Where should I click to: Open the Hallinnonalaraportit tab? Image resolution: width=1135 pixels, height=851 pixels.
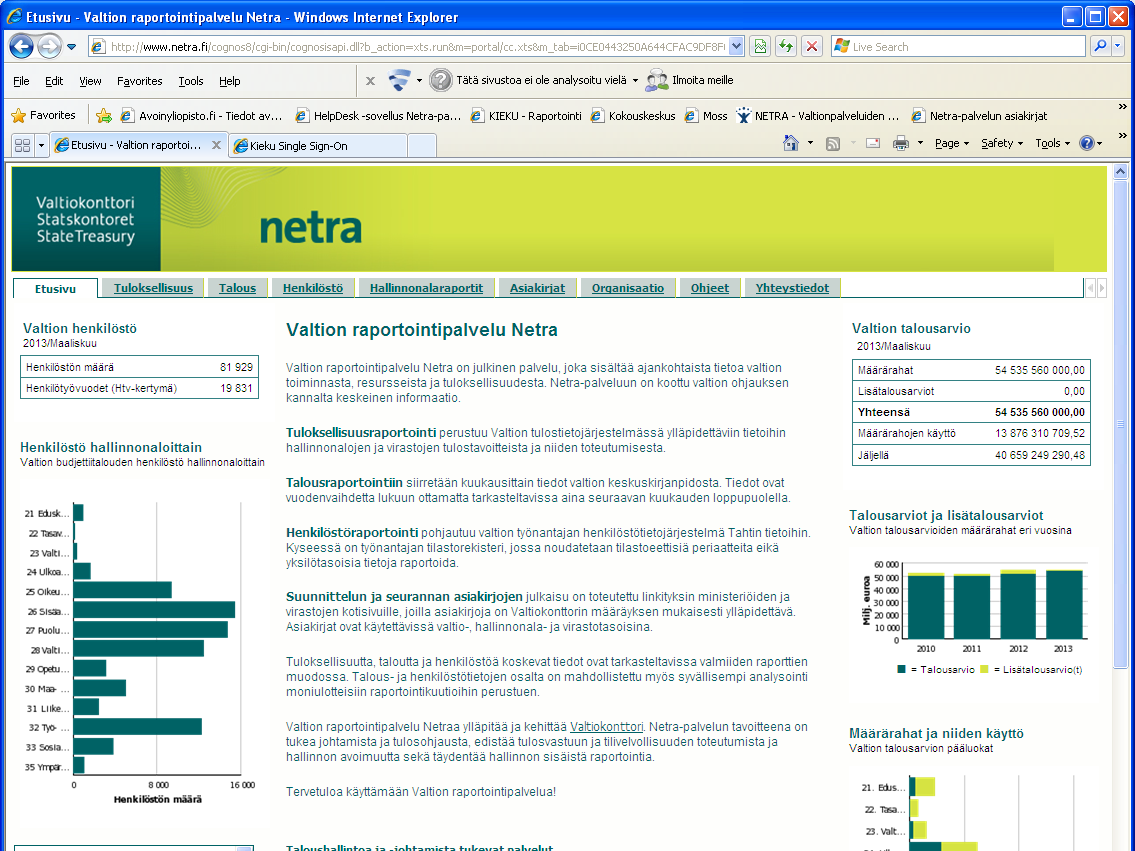coord(426,288)
